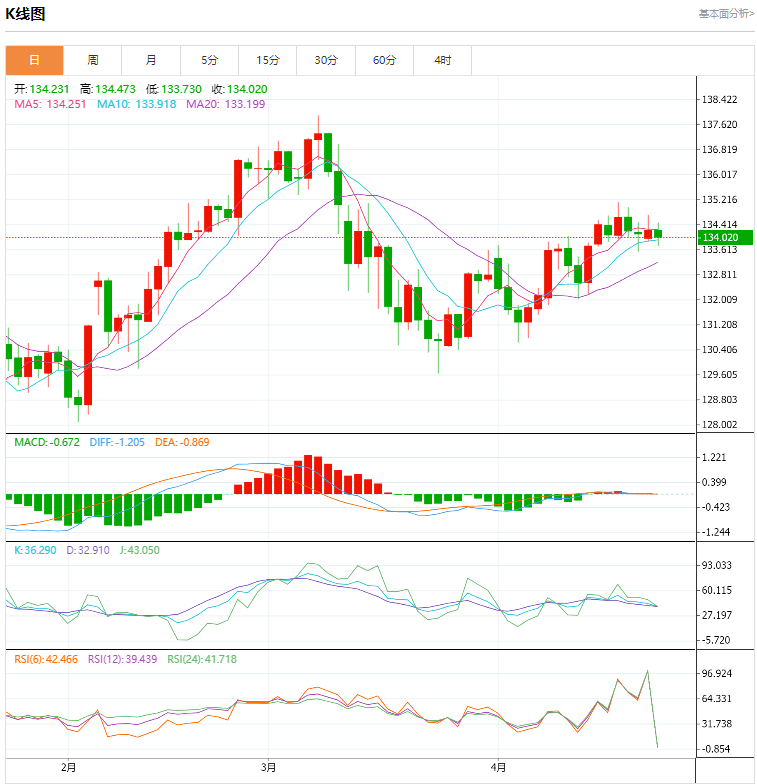Click the 3月 date axis label
This screenshot has width=757, height=784.
click(x=268, y=767)
